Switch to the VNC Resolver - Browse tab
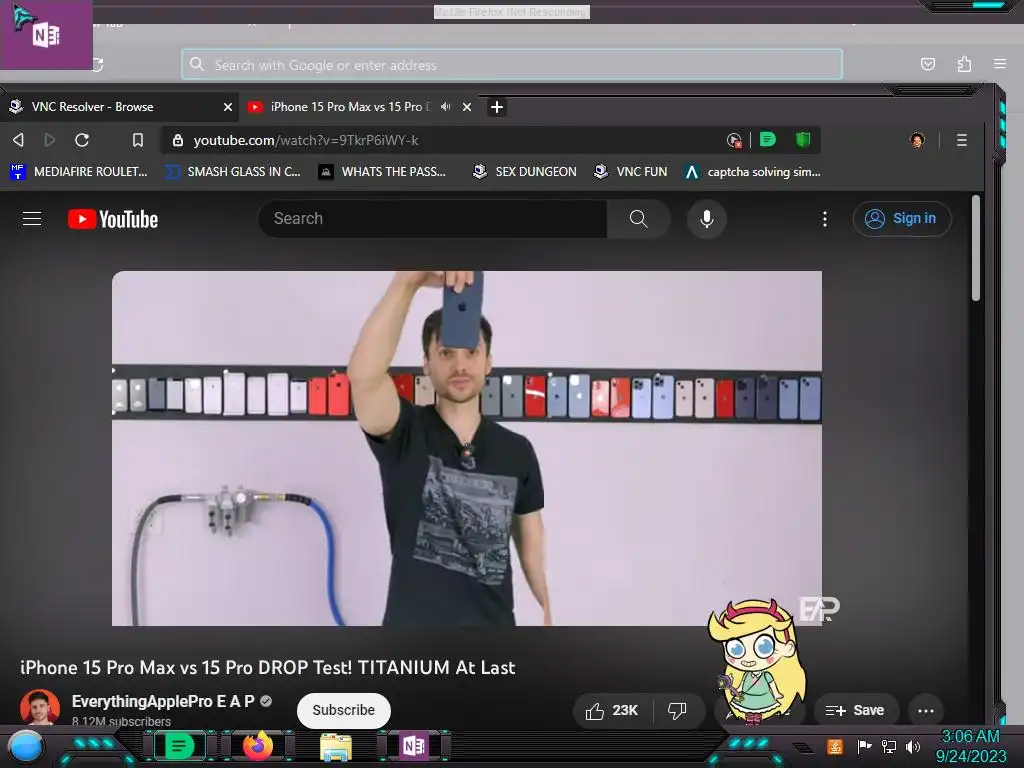 [x=121, y=106]
